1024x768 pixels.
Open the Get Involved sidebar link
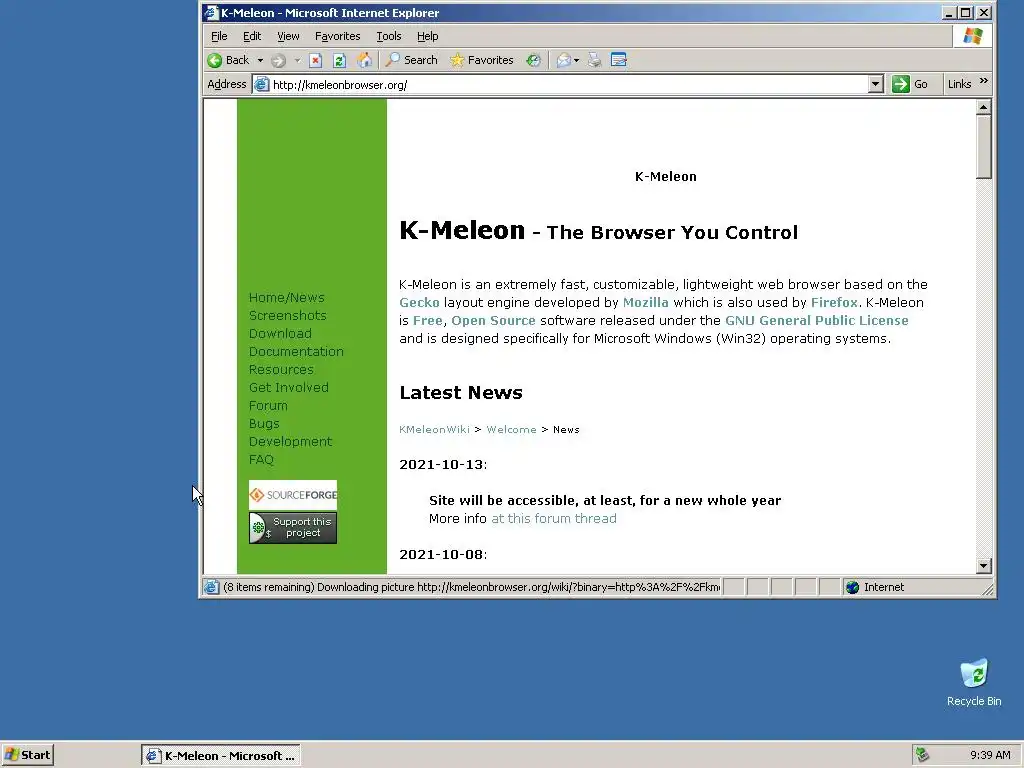[288, 388]
